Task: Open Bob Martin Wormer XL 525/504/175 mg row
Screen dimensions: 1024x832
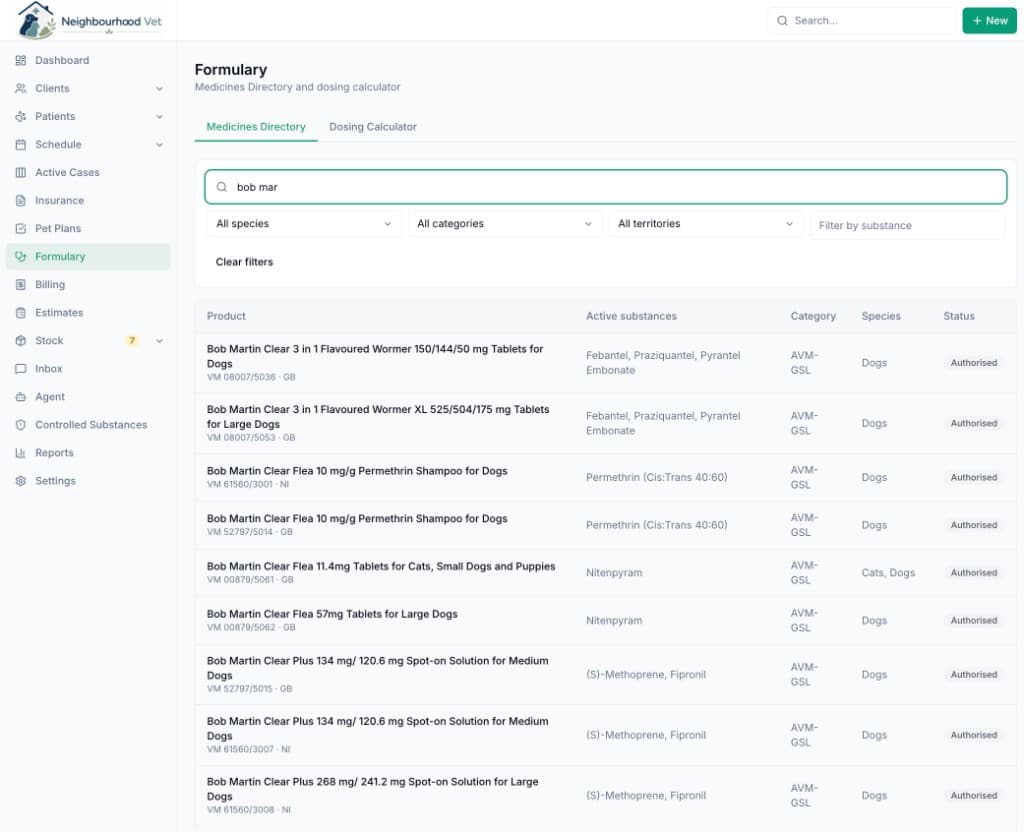Action: [x=605, y=423]
